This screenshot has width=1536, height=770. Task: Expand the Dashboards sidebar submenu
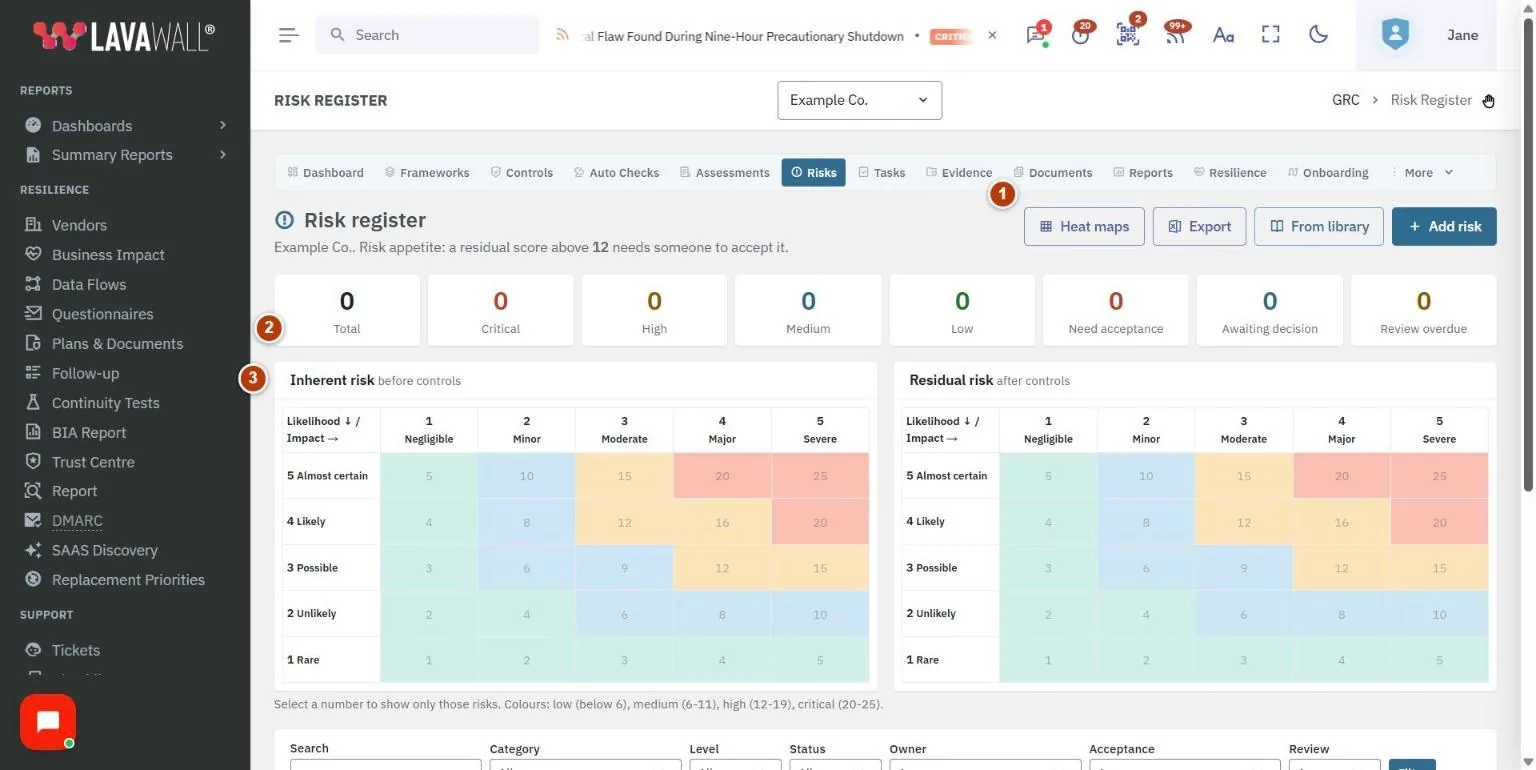tap(222, 125)
